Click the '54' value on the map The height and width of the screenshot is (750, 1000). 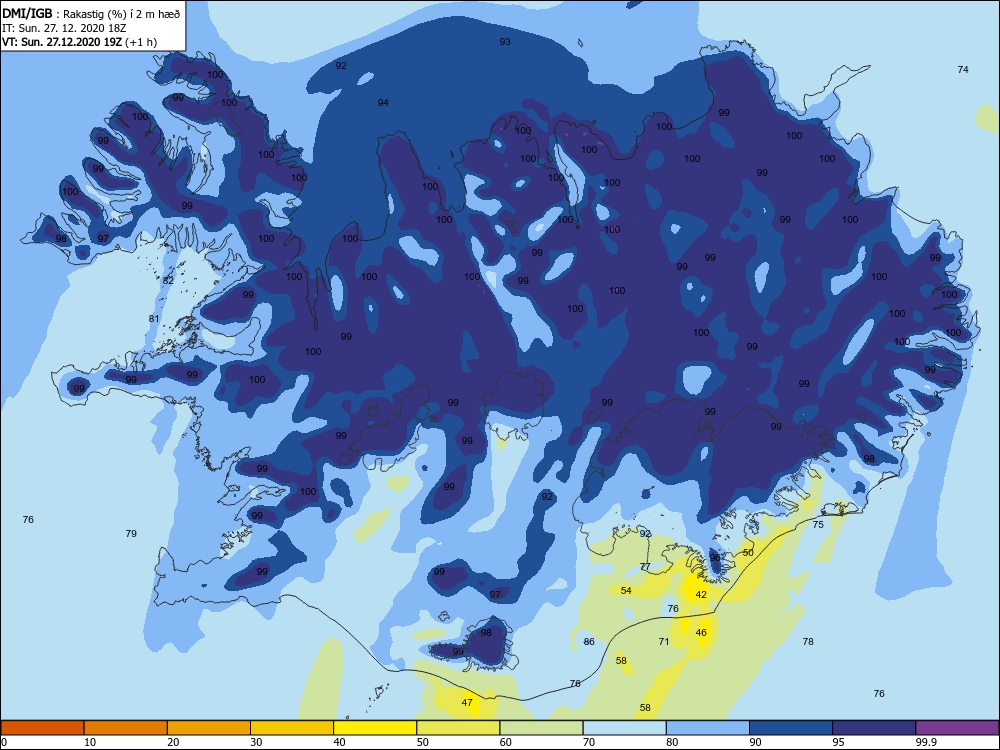[x=626, y=591]
